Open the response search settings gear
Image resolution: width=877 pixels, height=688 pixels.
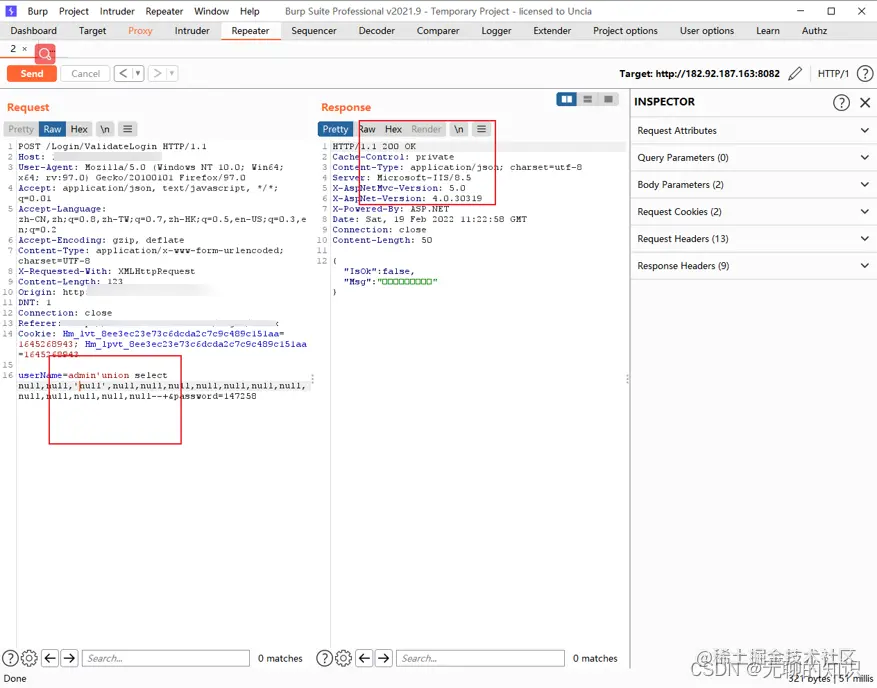(343, 658)
